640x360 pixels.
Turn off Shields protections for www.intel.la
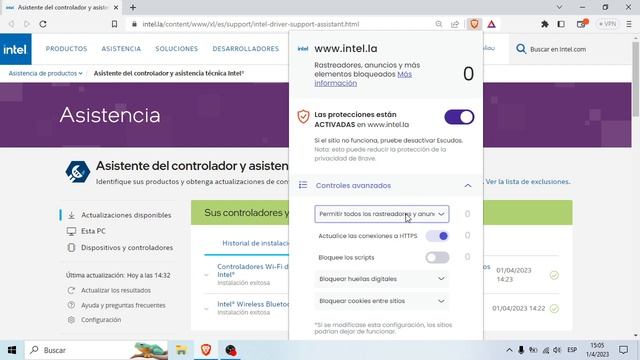pyautogui.click(x=459, y=117)
